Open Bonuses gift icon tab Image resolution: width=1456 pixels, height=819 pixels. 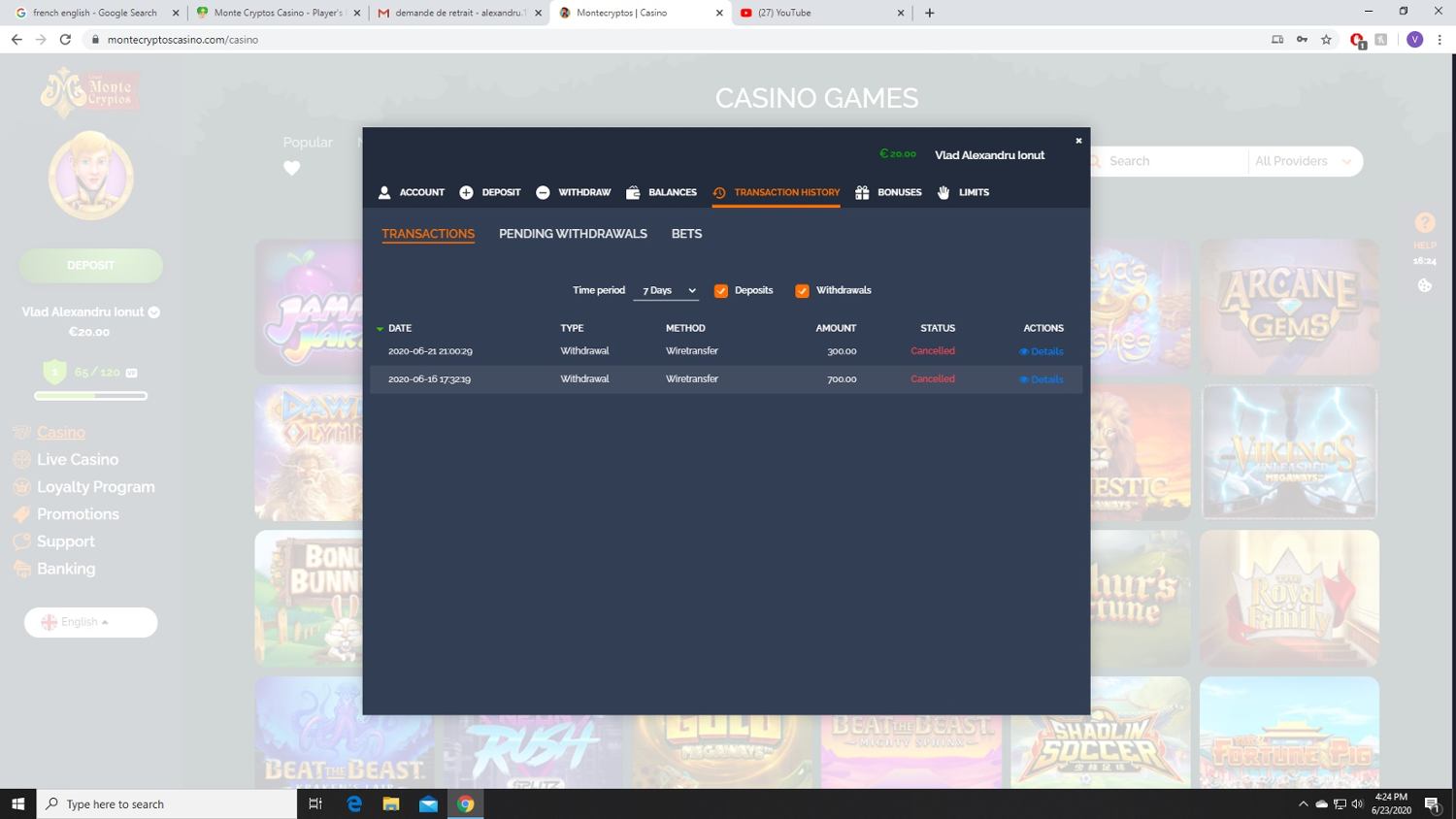[862, 193]
